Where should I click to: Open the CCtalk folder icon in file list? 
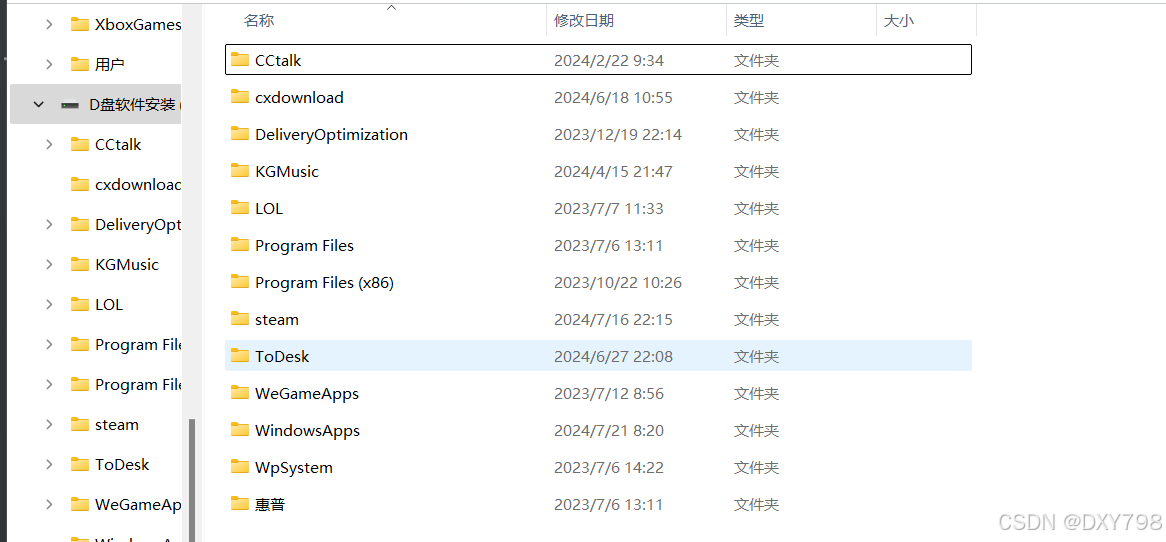pyautogui.click(x=239, y=59)
